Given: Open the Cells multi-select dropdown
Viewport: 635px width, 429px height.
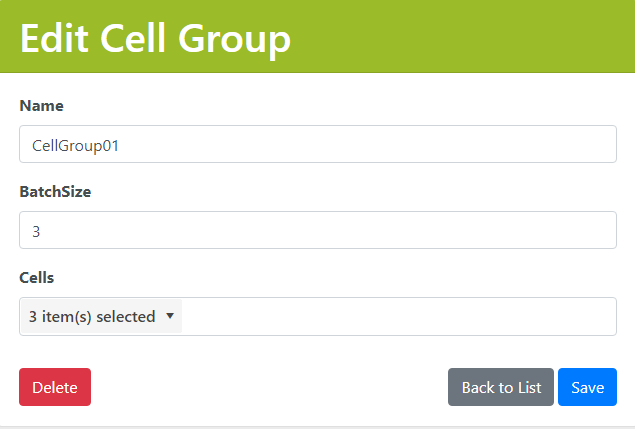Looking at the screenshot, I should [x=101, y=317].
